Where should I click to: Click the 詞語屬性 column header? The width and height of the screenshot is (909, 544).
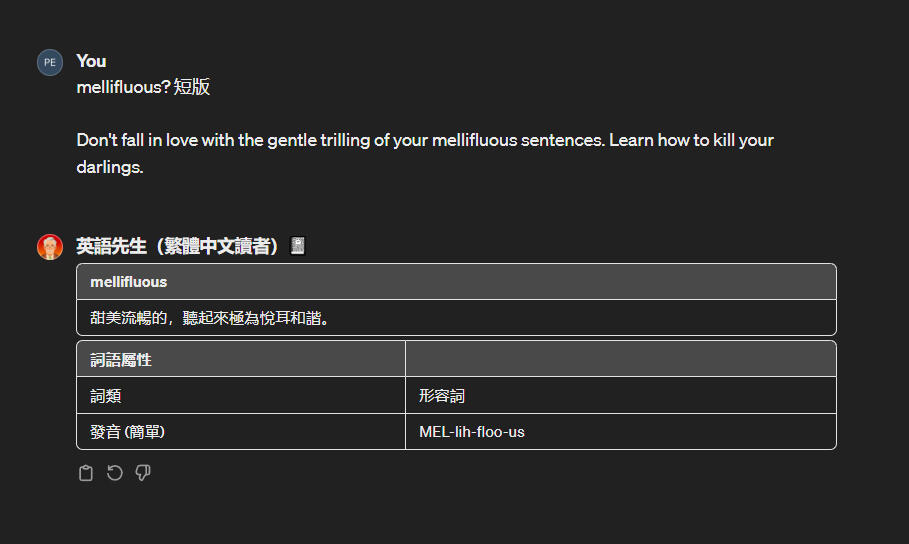[121, 360]
